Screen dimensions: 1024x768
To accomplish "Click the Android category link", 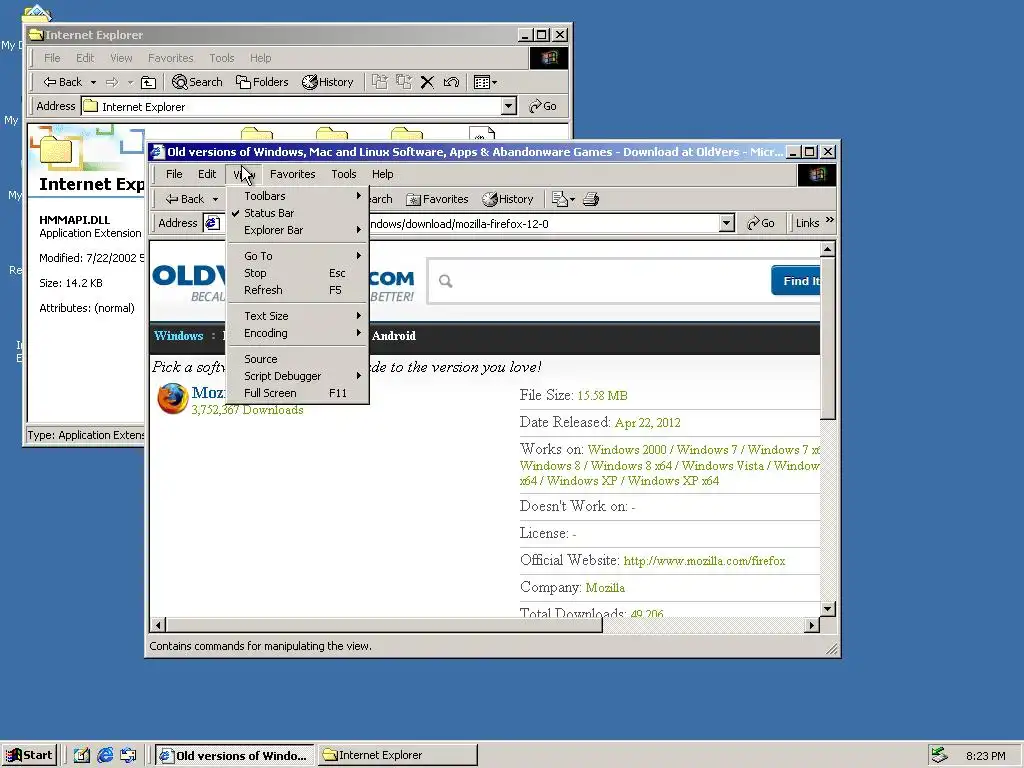I will pos(394,336).
